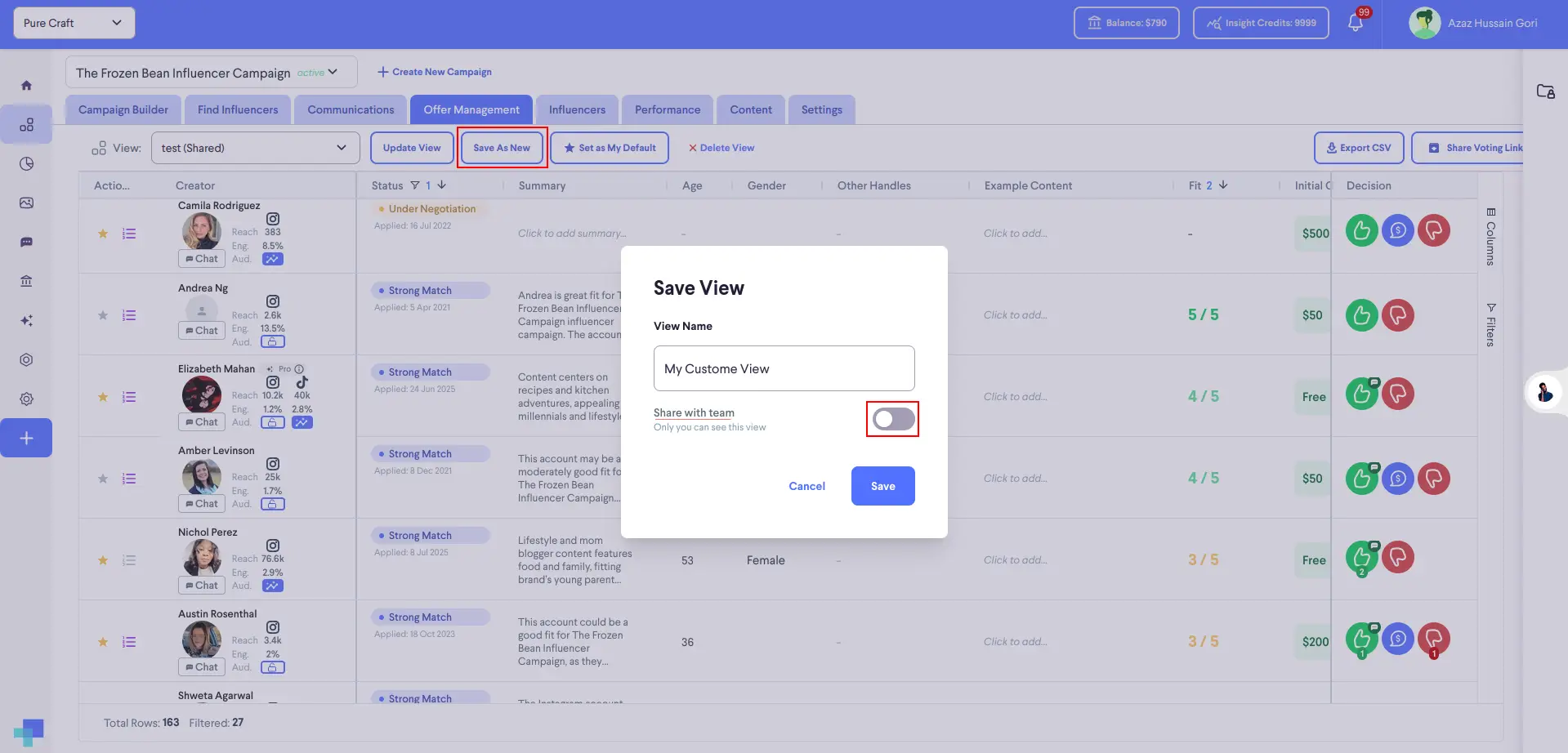Open the Columns side panel
This screenshot has width=1568, height=753.
[1491, 236]
